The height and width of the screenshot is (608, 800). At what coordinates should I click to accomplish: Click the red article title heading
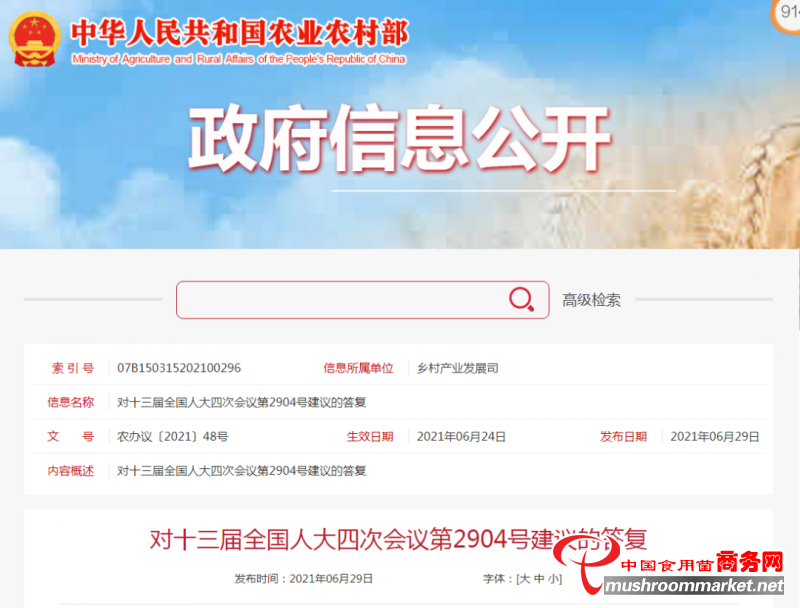(398, 540)
